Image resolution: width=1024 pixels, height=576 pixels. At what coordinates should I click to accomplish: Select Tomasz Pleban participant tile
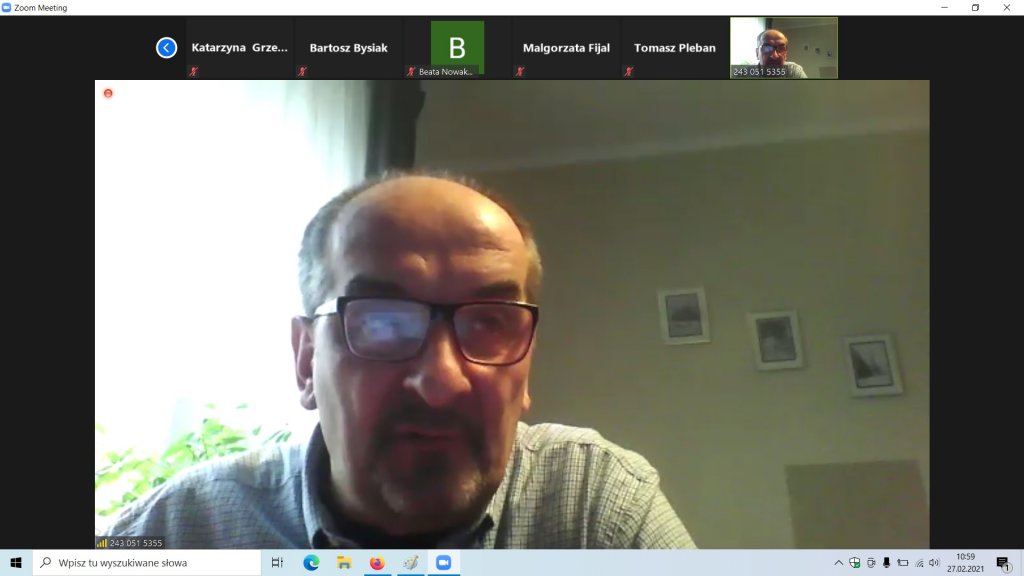675,48
